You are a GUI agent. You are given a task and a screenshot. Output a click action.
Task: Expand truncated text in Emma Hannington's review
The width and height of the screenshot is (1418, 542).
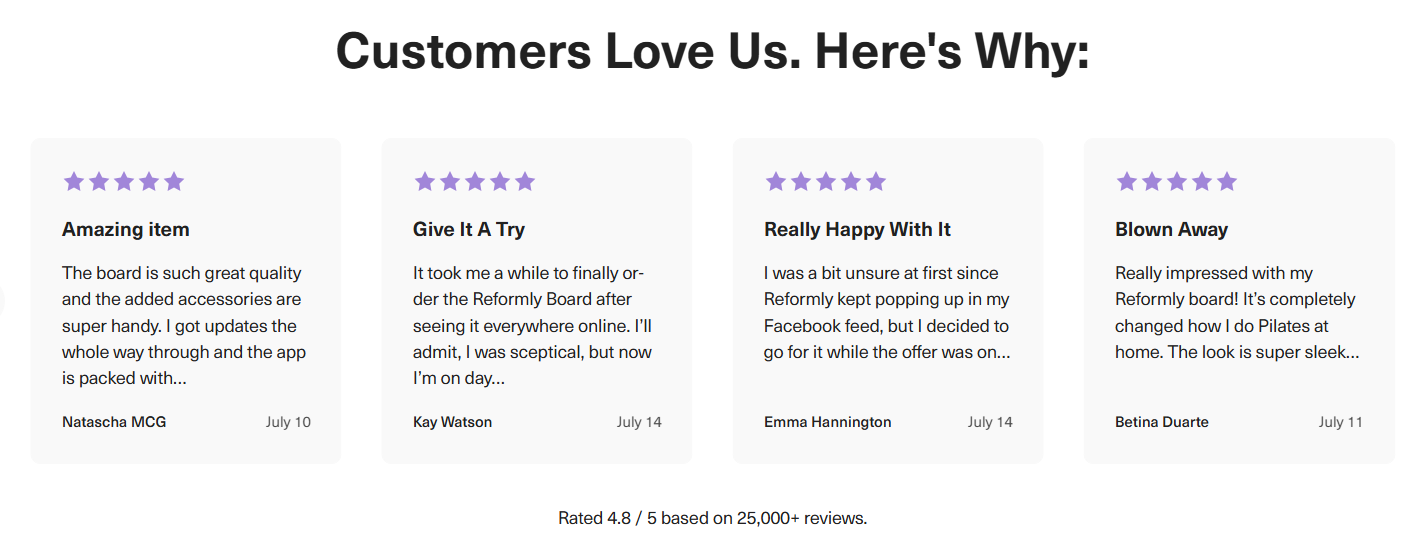tap(1001, 353)
